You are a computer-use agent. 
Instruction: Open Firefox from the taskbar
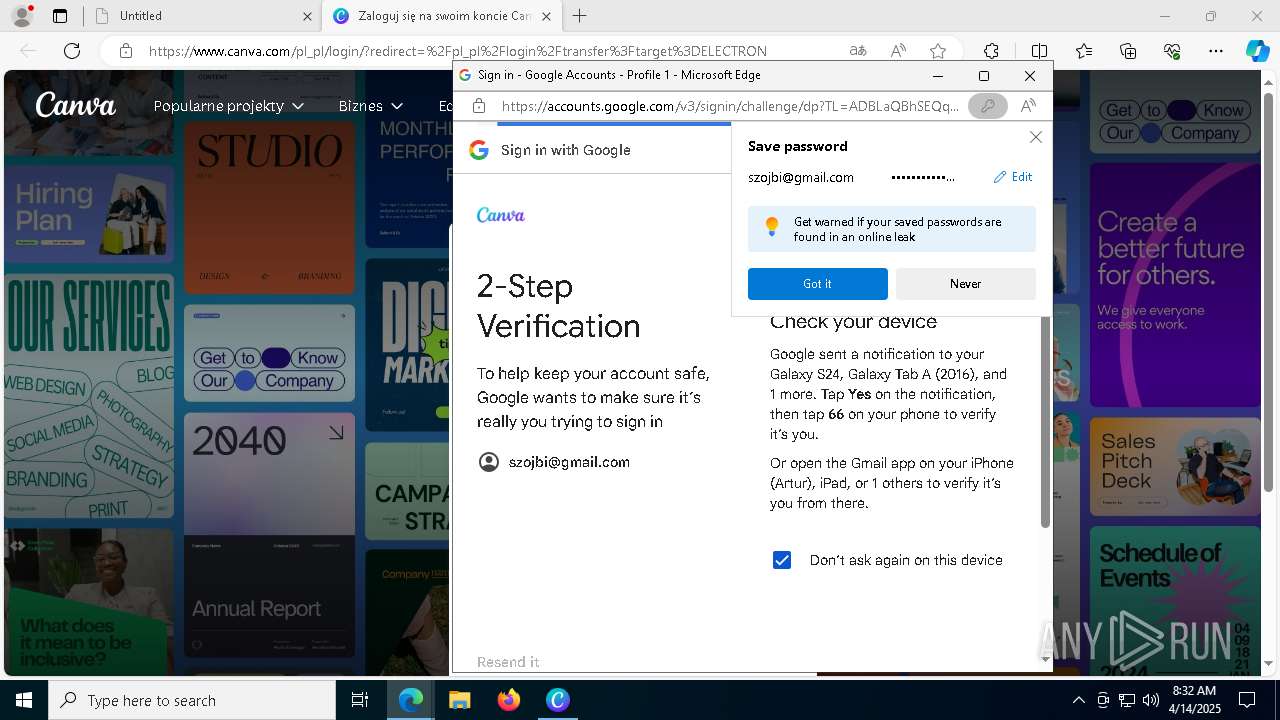pos(509,700)
